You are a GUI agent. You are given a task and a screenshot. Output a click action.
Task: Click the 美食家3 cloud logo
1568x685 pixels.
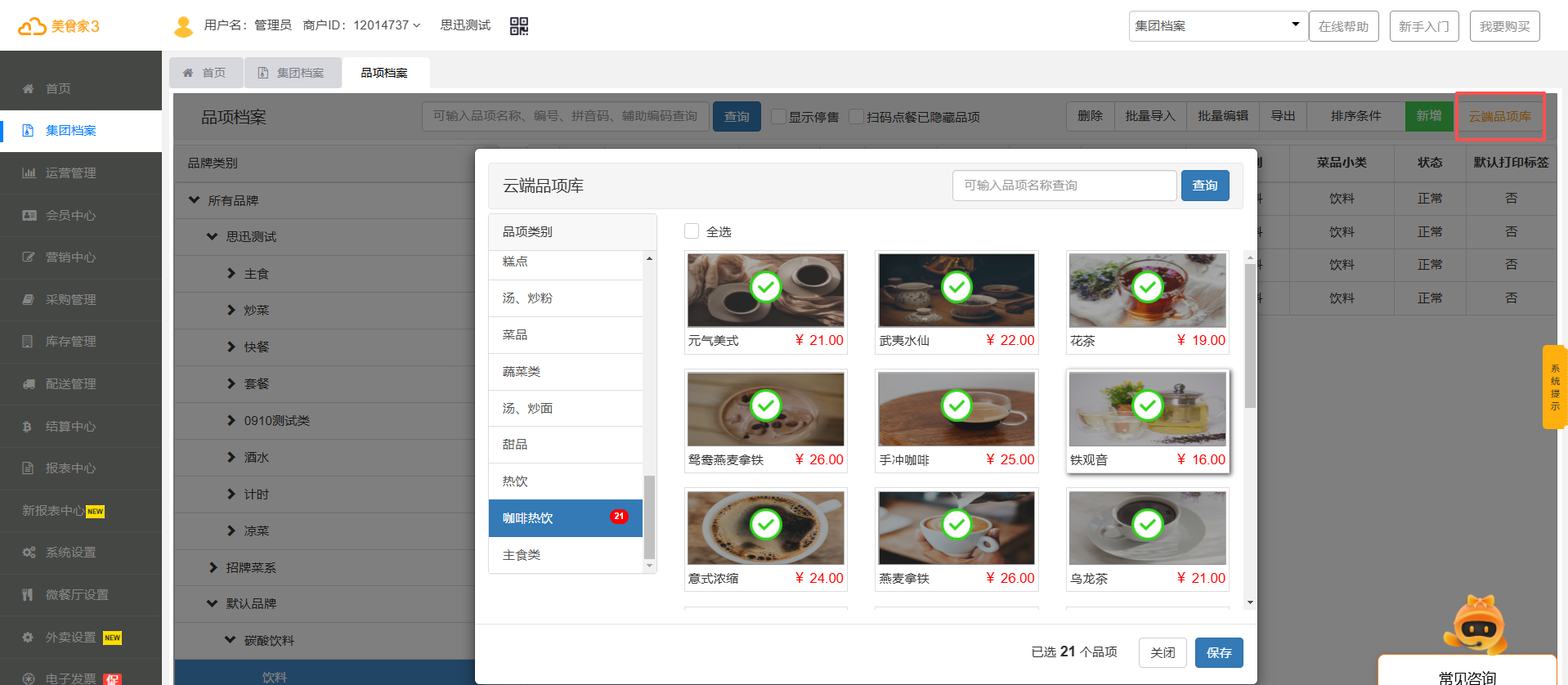click(59, 26)
